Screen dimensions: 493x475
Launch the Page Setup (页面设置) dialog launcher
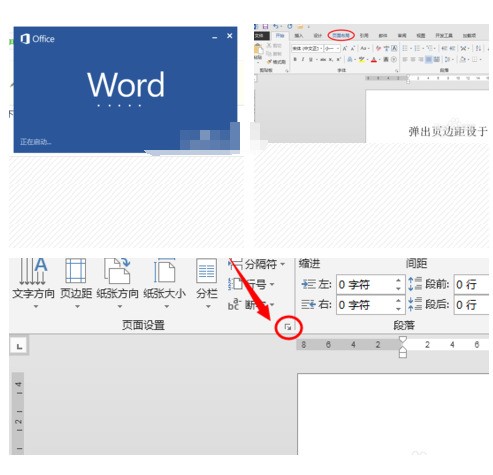tap(288, 327)
